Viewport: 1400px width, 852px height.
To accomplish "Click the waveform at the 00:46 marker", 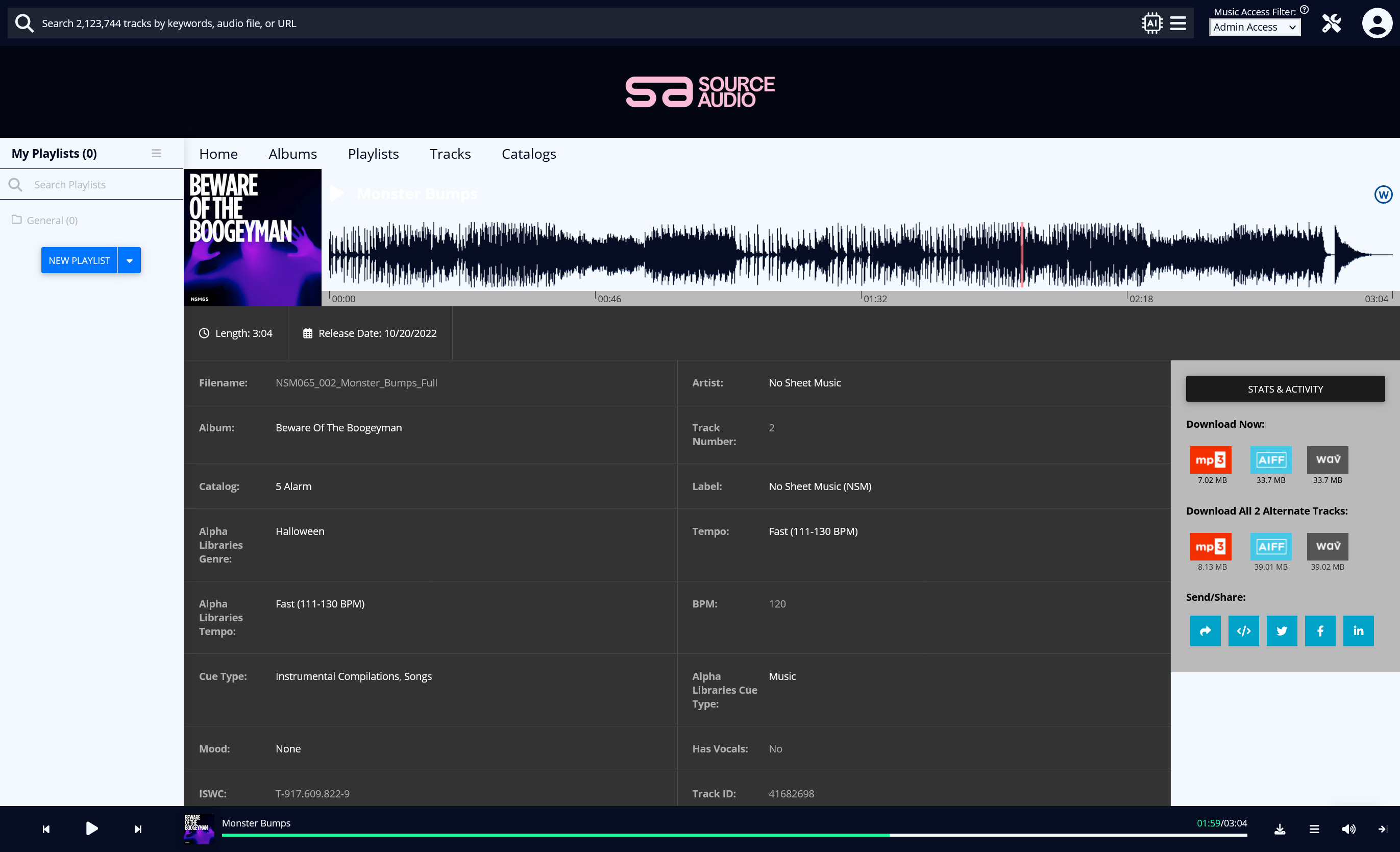I will tap(596, 255).
